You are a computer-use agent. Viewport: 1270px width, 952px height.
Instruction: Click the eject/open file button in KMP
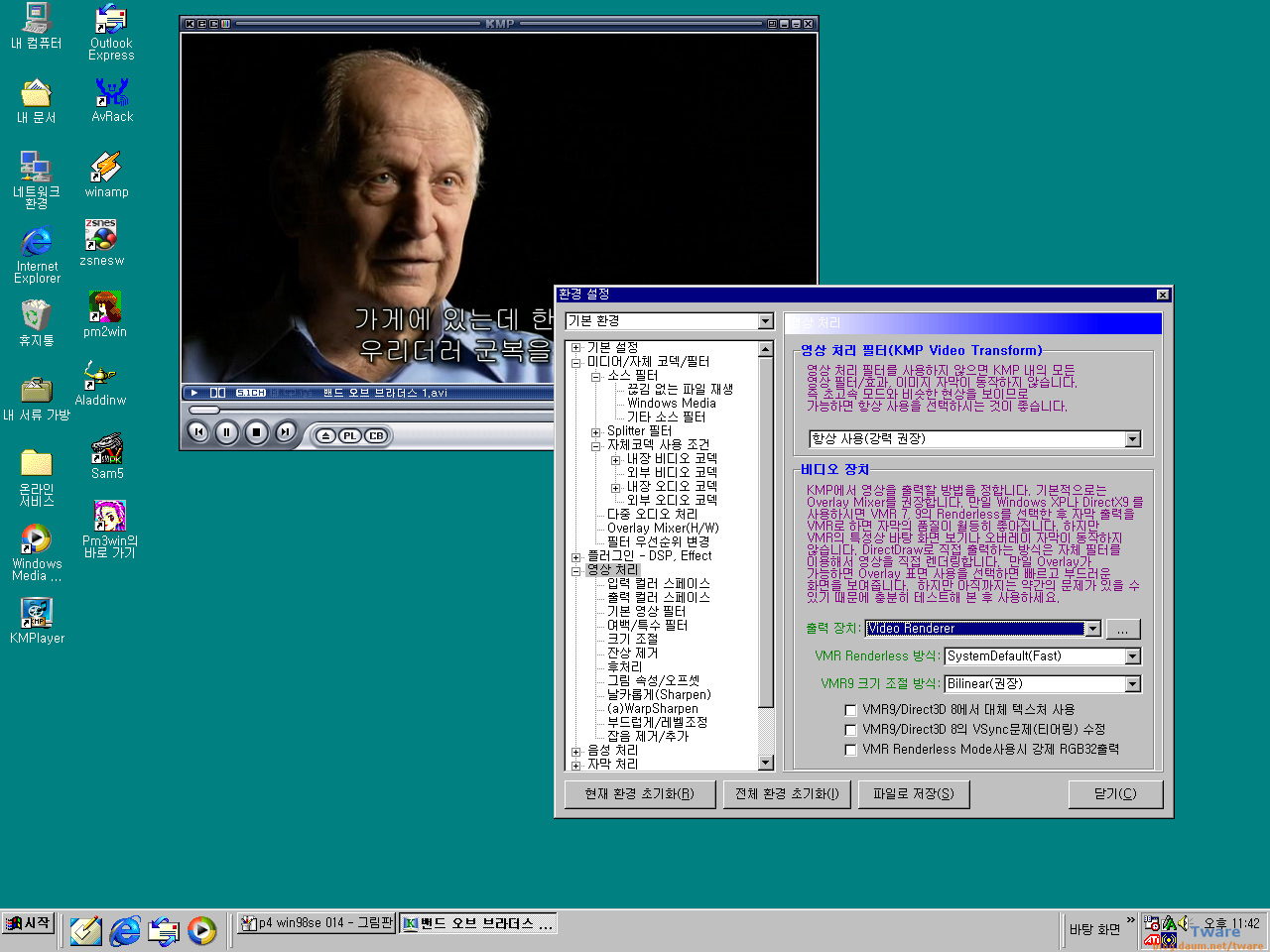[x=325, y=435]
